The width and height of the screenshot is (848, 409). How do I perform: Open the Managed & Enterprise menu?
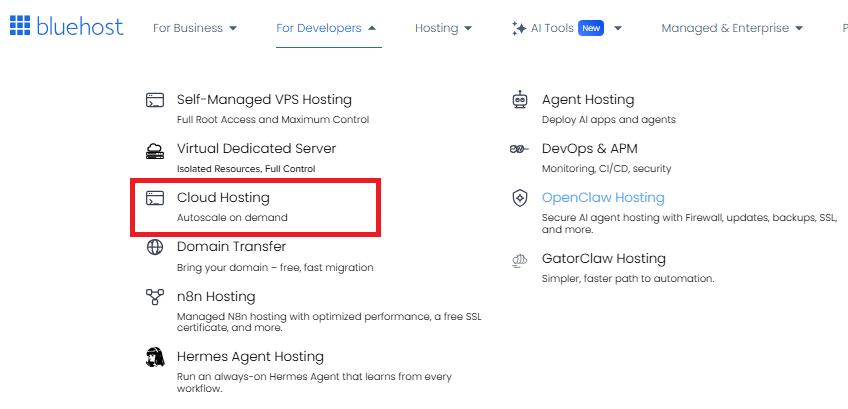[x=725, y=28]
